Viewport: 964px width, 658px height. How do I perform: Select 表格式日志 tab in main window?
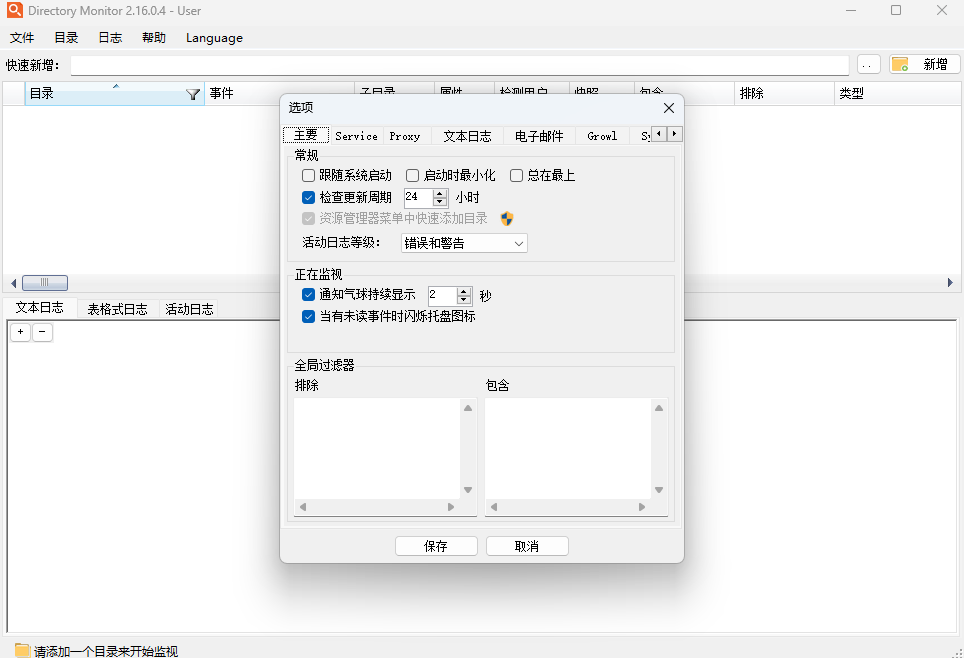117,309
